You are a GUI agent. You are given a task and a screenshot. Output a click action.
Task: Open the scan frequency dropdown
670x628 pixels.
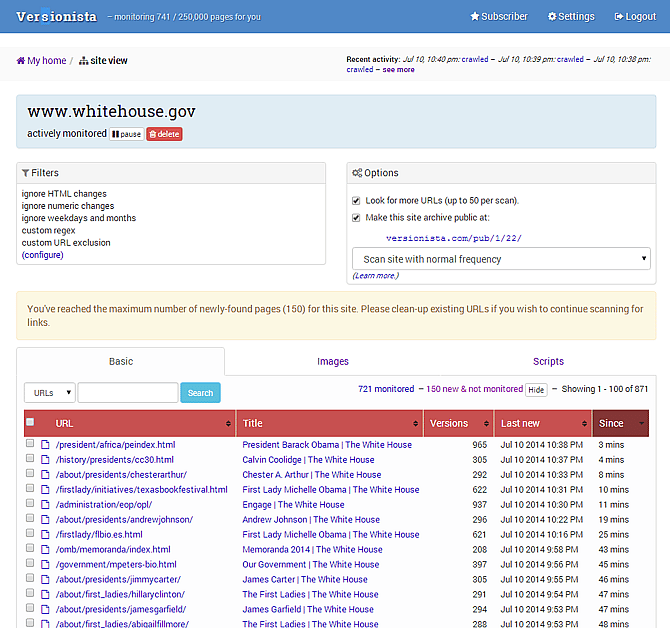501,259
